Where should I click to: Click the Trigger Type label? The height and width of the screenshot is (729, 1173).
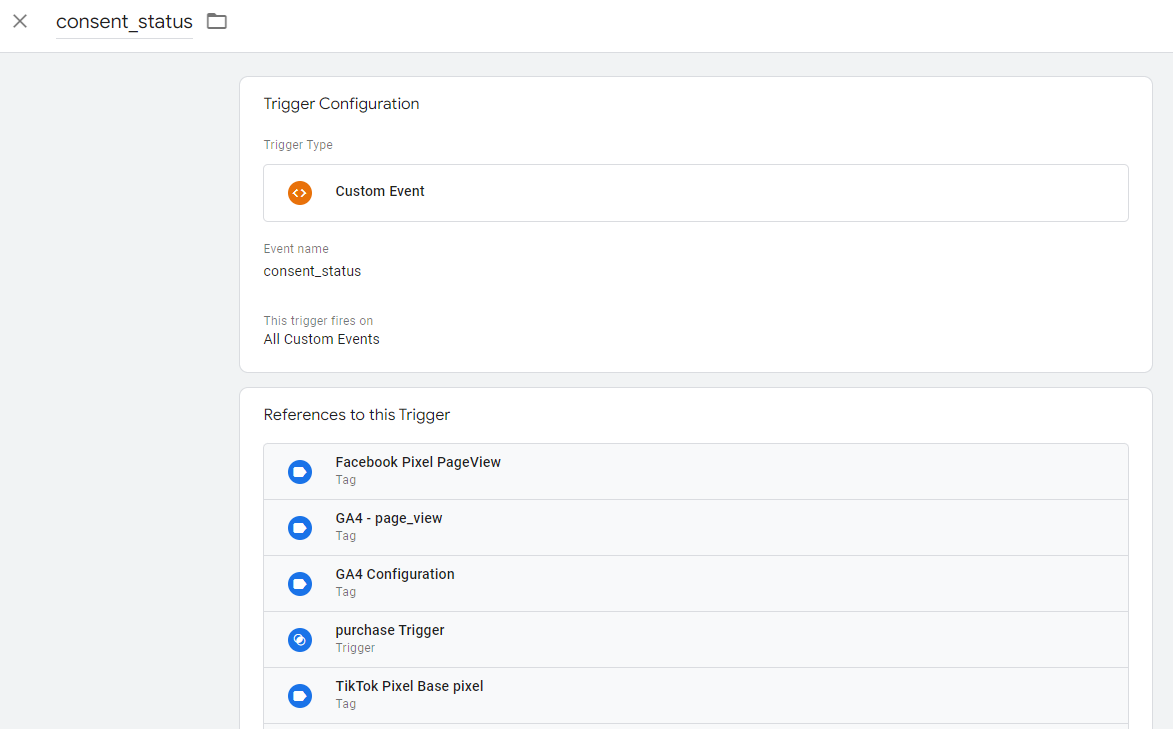tap(298, 144)
